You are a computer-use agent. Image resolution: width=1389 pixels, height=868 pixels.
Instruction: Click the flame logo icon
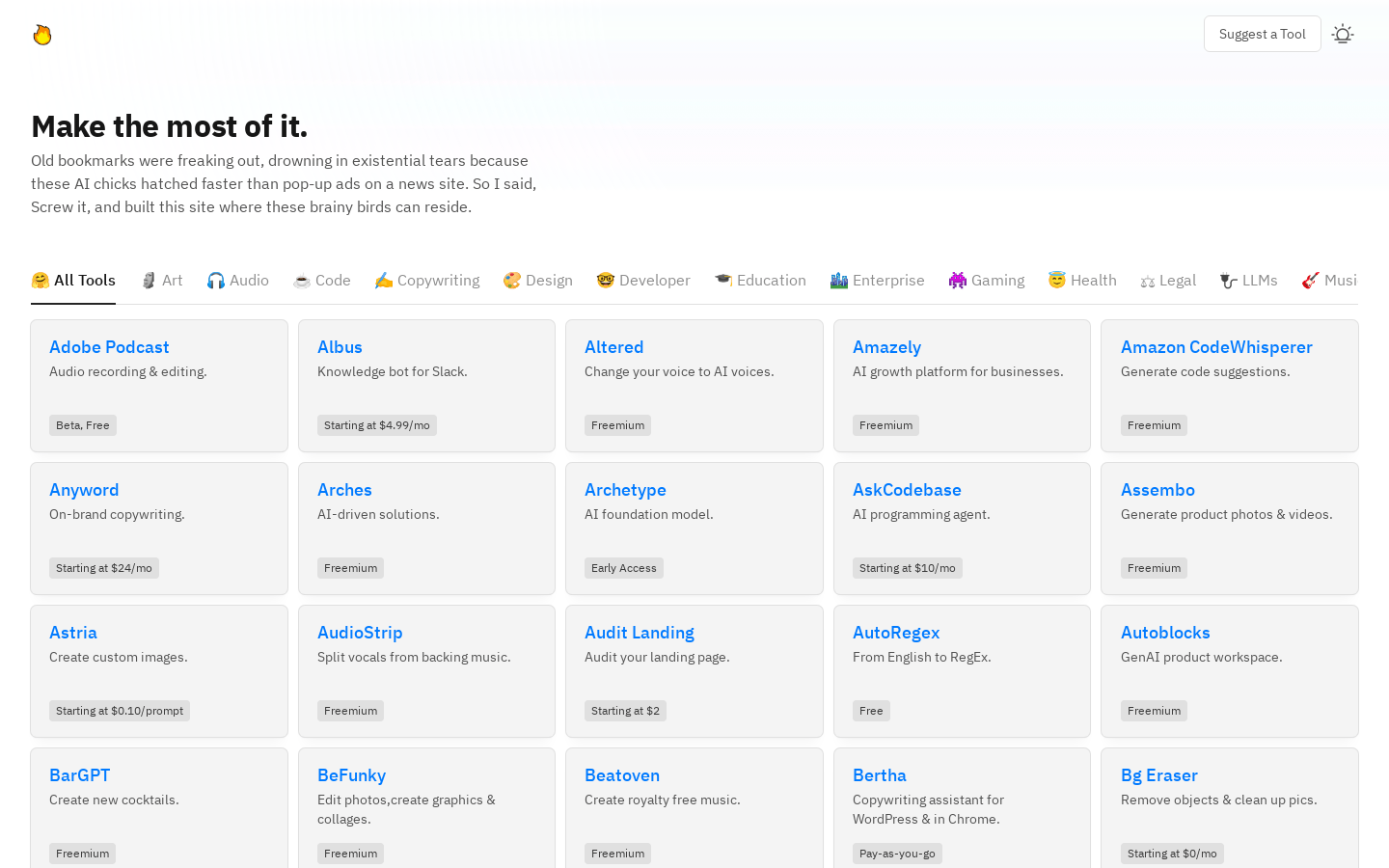42,35
